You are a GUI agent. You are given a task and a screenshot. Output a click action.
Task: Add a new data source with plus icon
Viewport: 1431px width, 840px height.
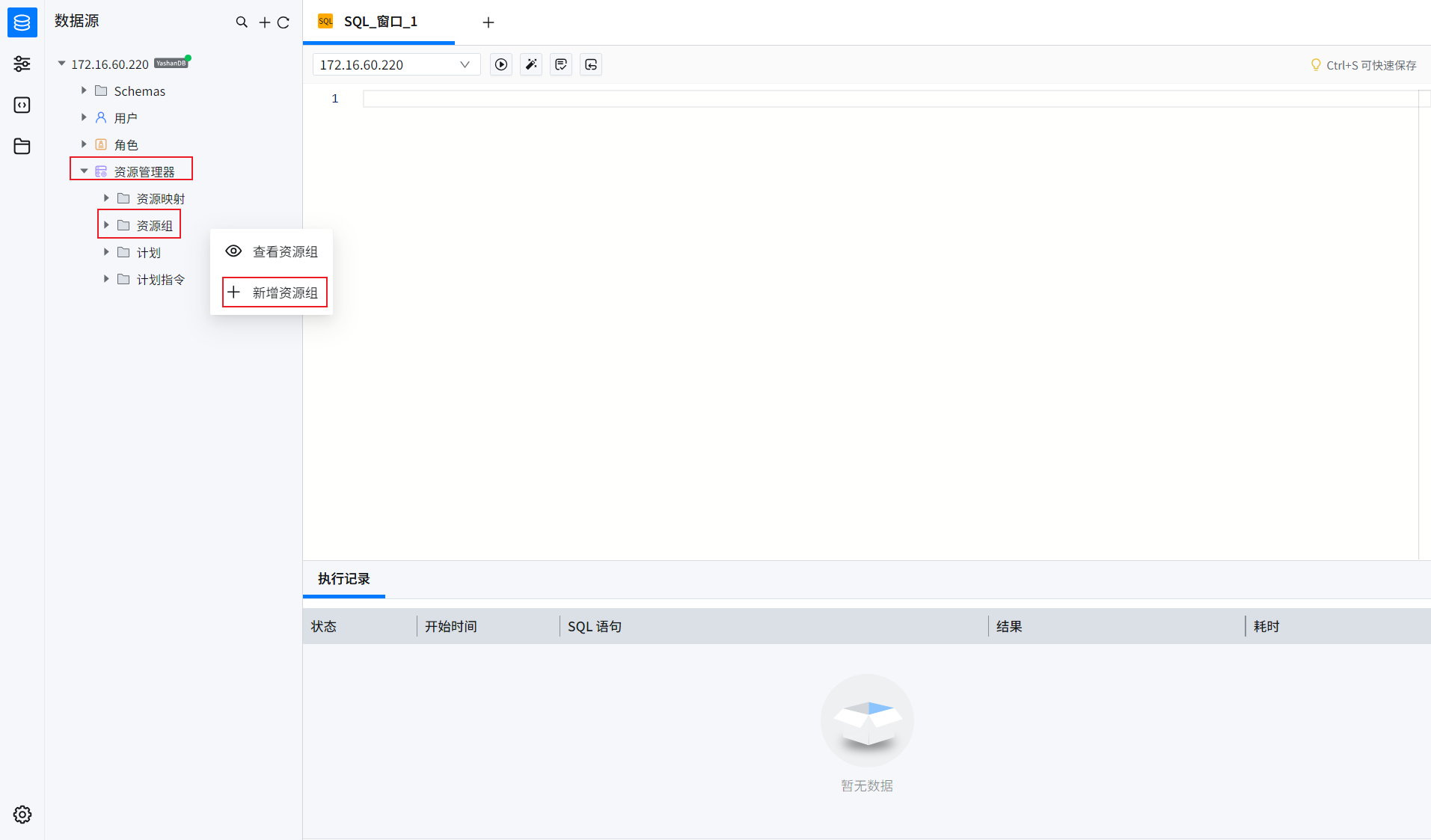[265, 22]
